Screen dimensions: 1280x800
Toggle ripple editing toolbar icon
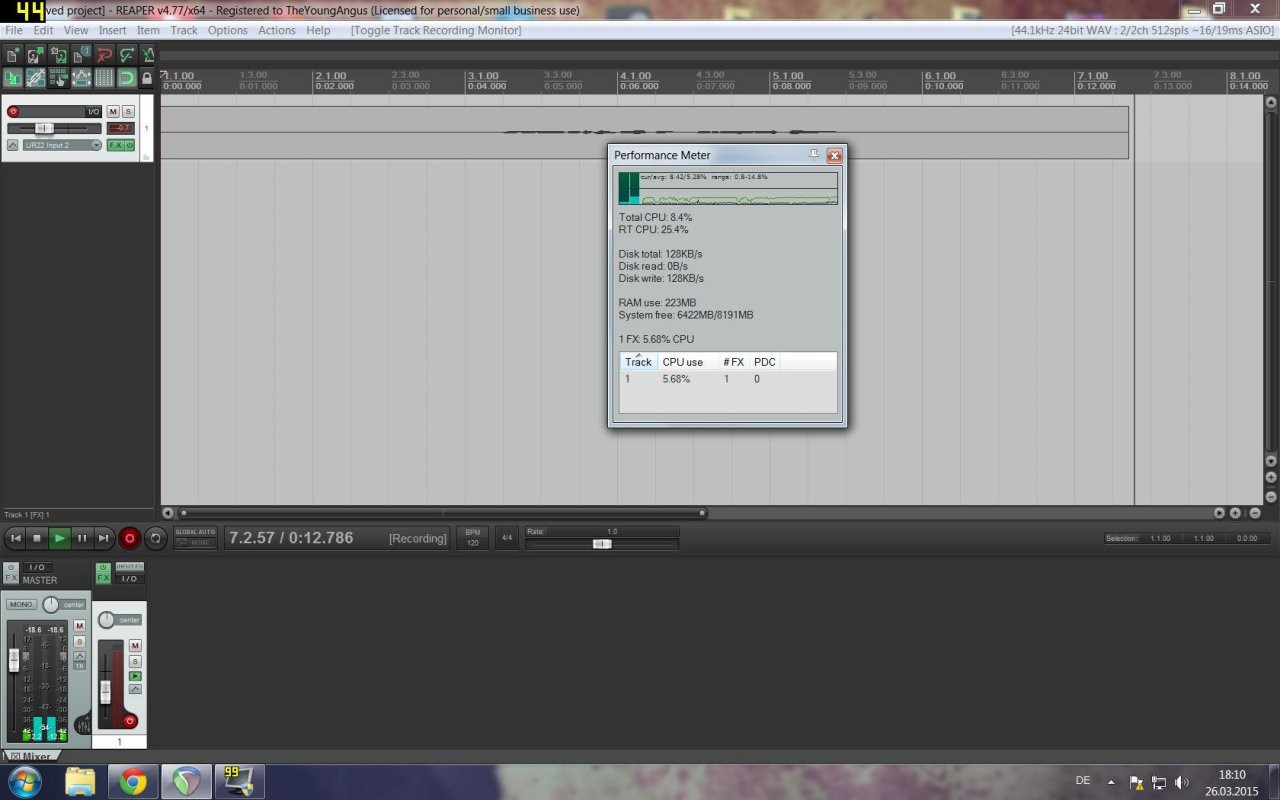(x=58, y=78)
